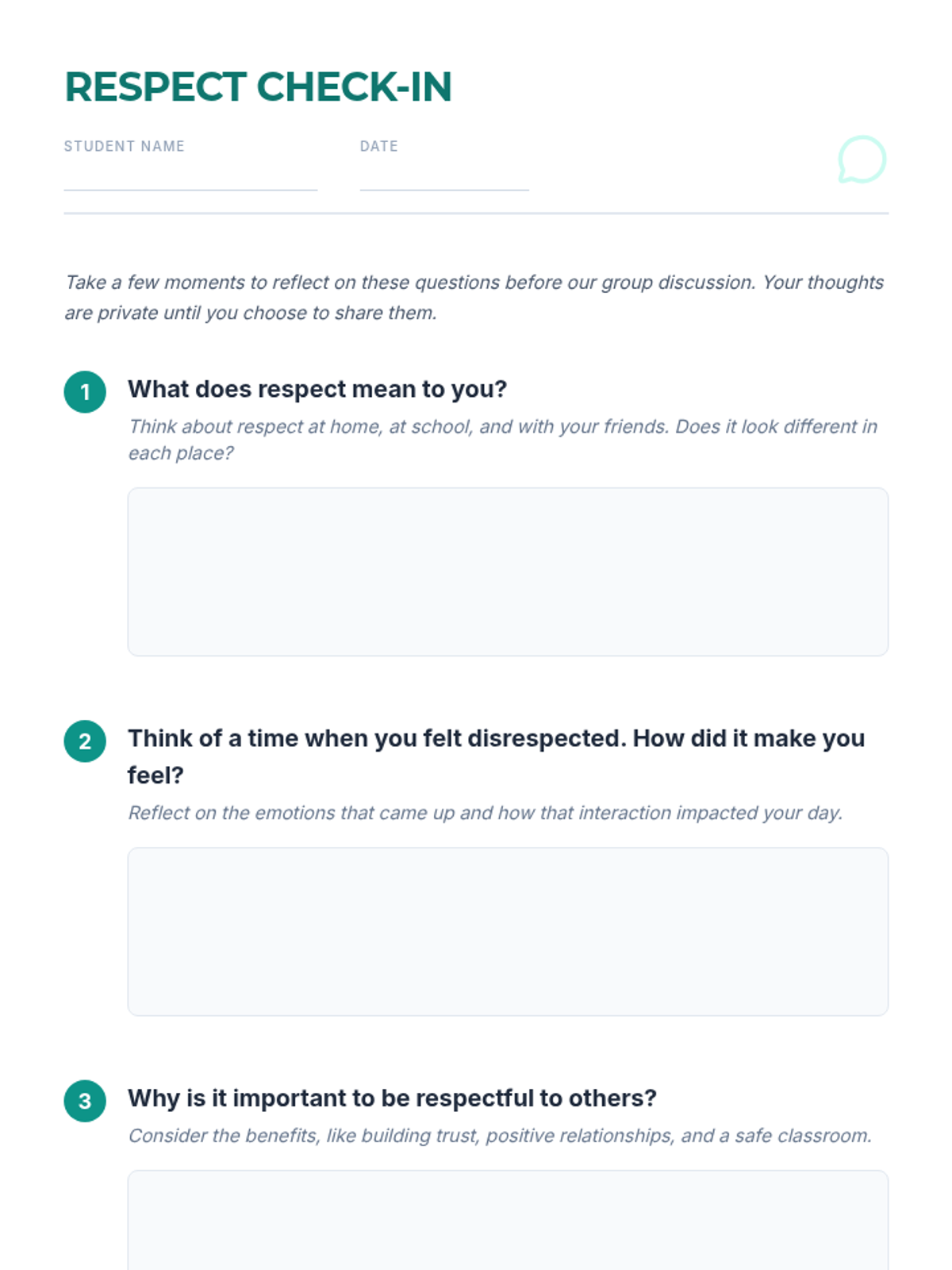The height and width of the screenshot is (1270, 952).
Task: Type in the answer box for question 1
Action: [x=508, y=571]
